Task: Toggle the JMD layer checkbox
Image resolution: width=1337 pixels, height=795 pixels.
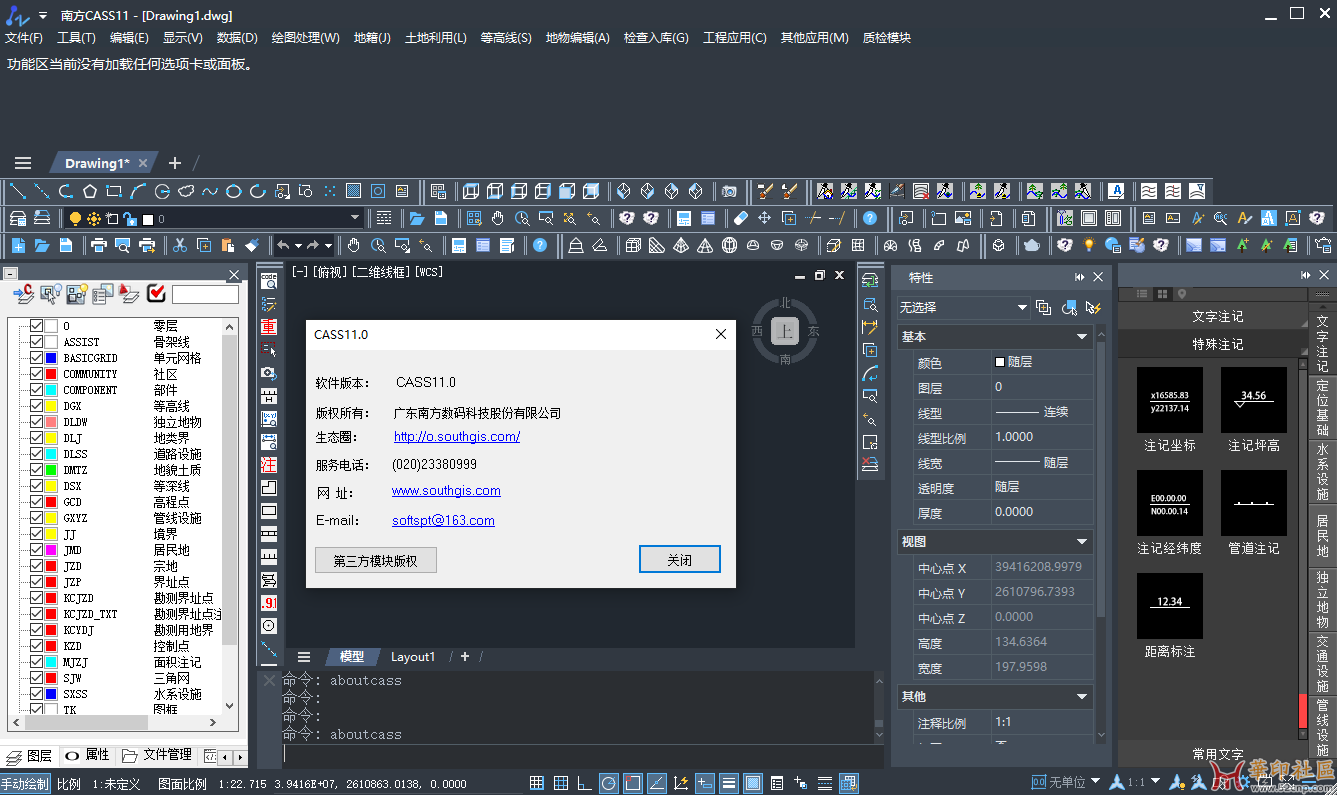Action: [x=37, y=550]
